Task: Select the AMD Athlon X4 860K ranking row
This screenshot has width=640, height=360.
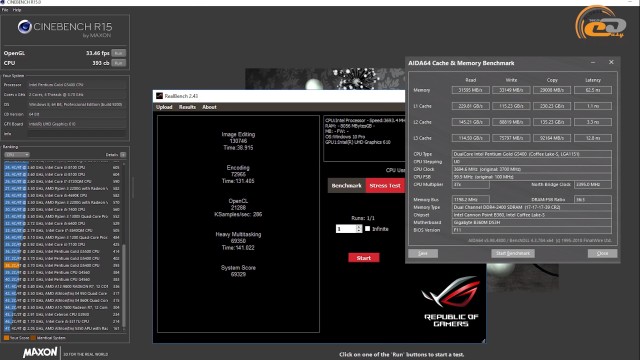Action: (x=63, y=300)
